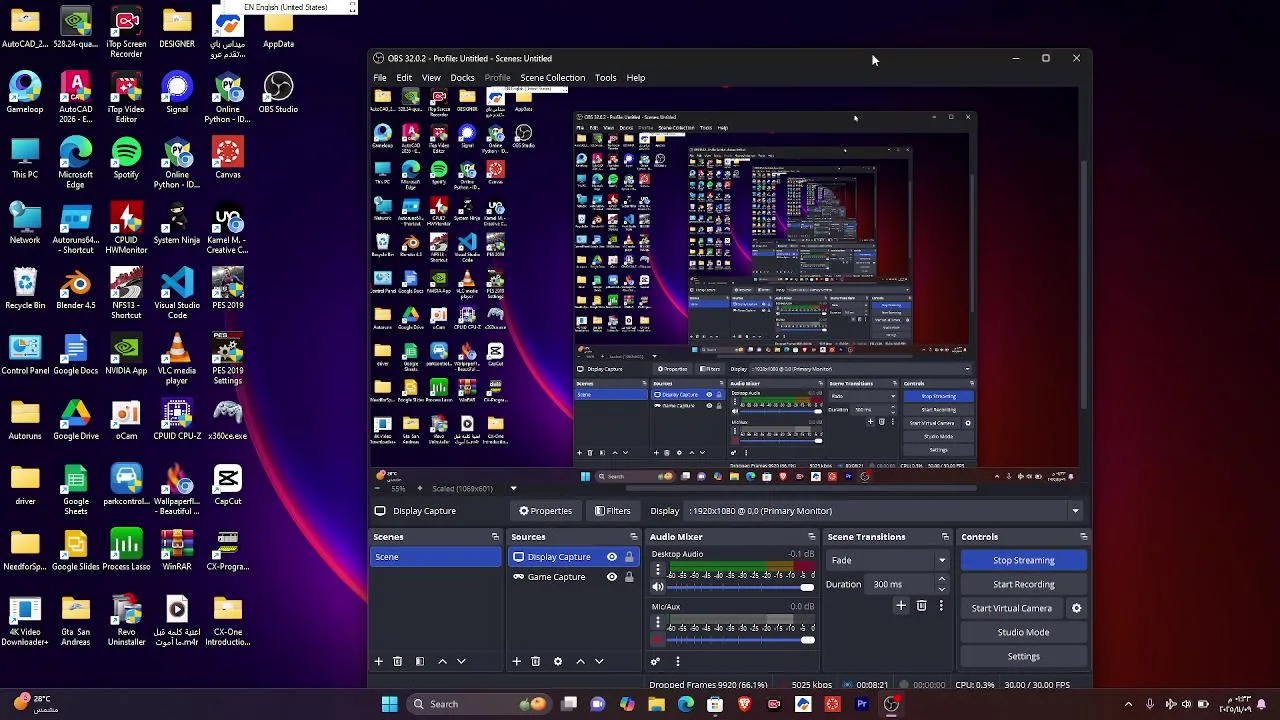
Task: Delete selected source with the Sources trash icon
Action: point(535,661)
